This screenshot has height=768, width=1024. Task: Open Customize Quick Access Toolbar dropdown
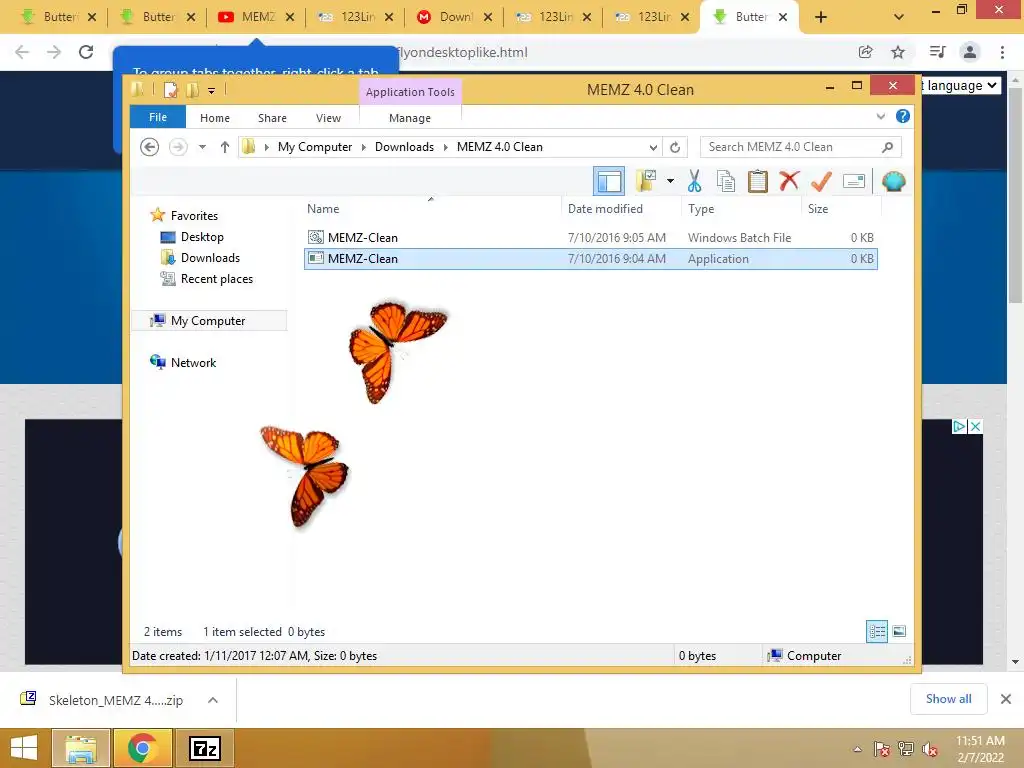pos(212,91)
